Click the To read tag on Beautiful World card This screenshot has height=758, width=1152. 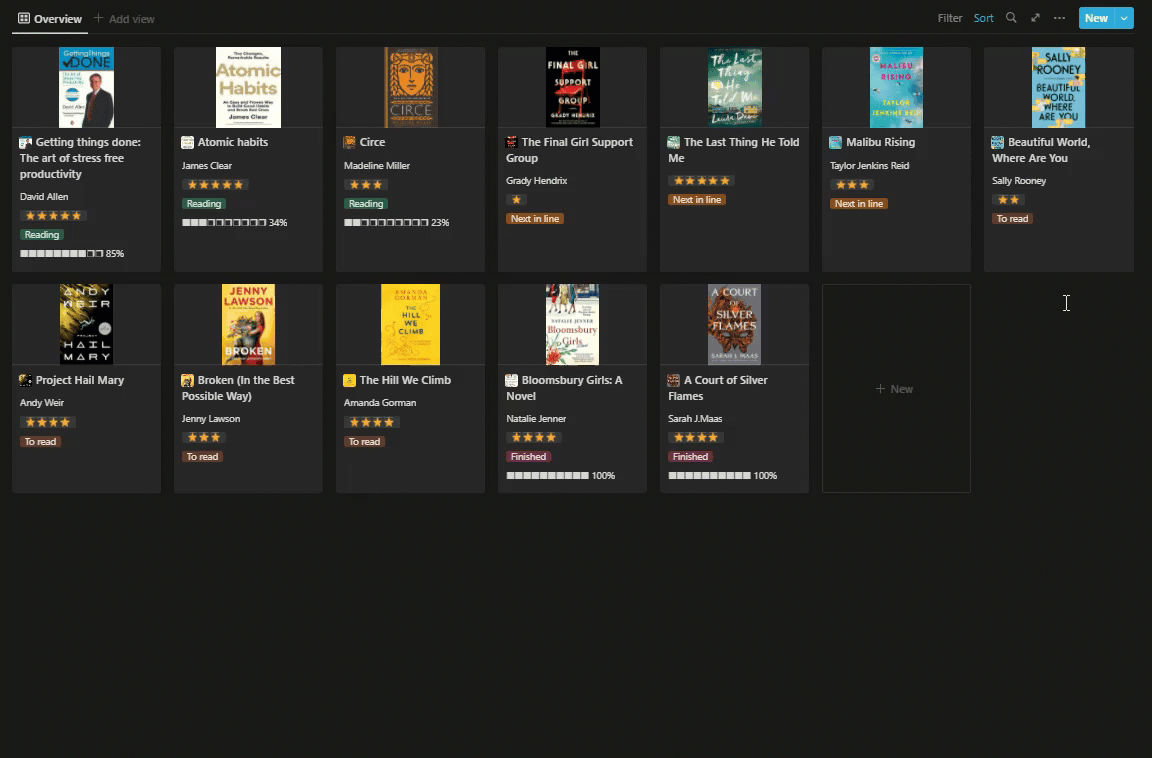coord(1012,218)
